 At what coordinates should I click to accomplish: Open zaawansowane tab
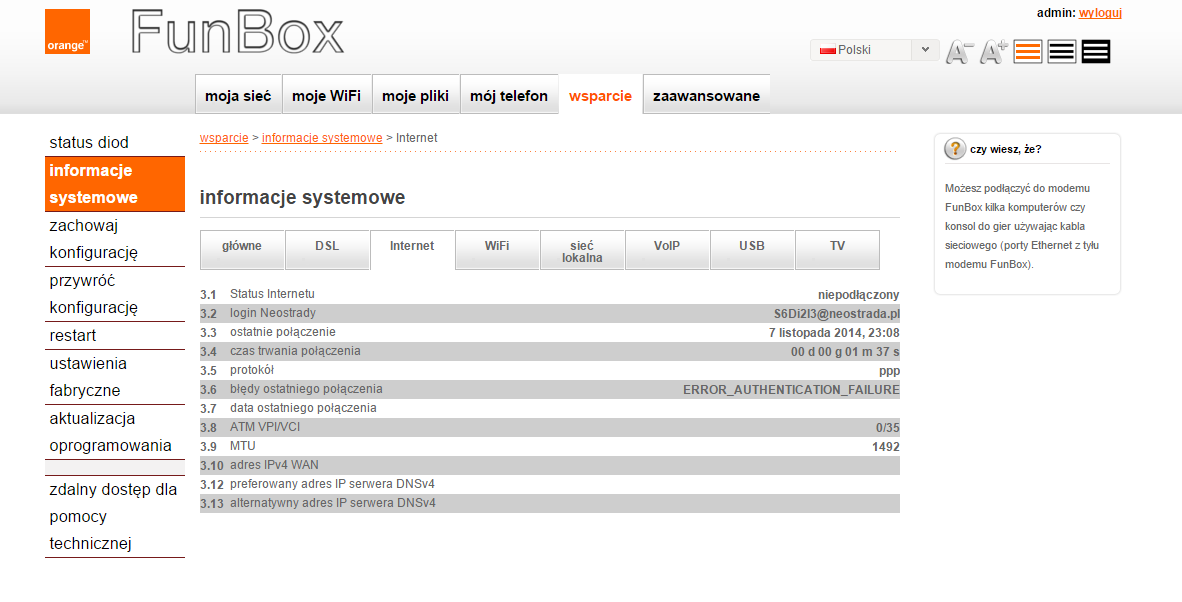pyautogui.click(x=706, y=95)
